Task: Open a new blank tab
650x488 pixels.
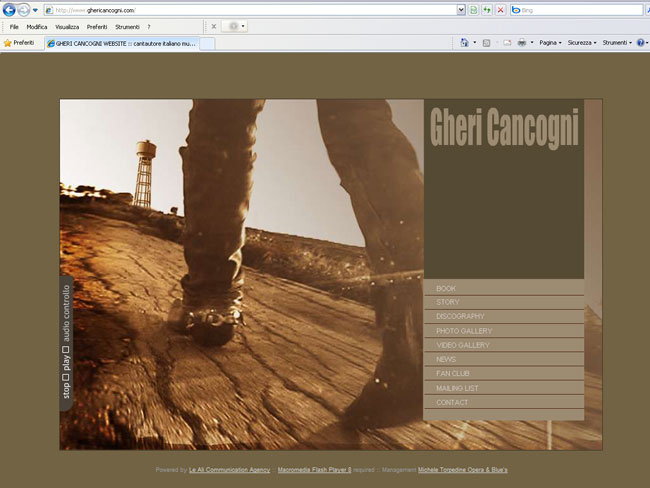Action: pyautogui.click(x=207, y=44)
